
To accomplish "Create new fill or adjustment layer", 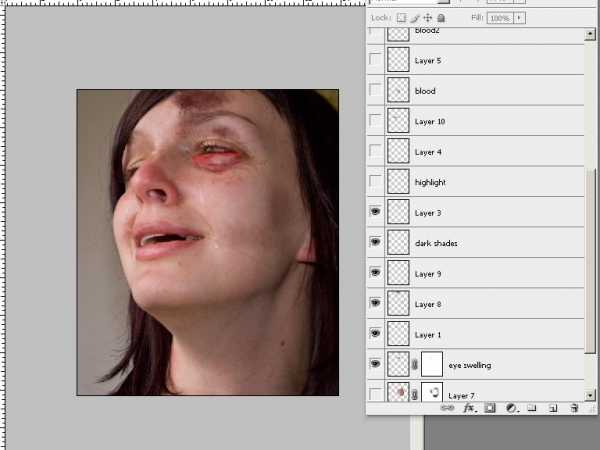I will pyautogui.click(x=512, y=408).
